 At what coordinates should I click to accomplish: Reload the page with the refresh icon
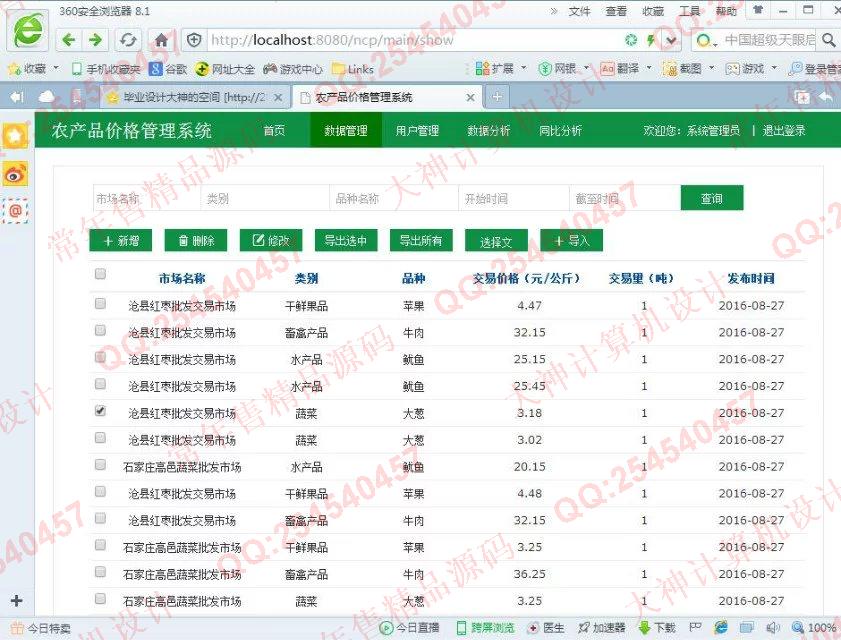pos(128,40)
